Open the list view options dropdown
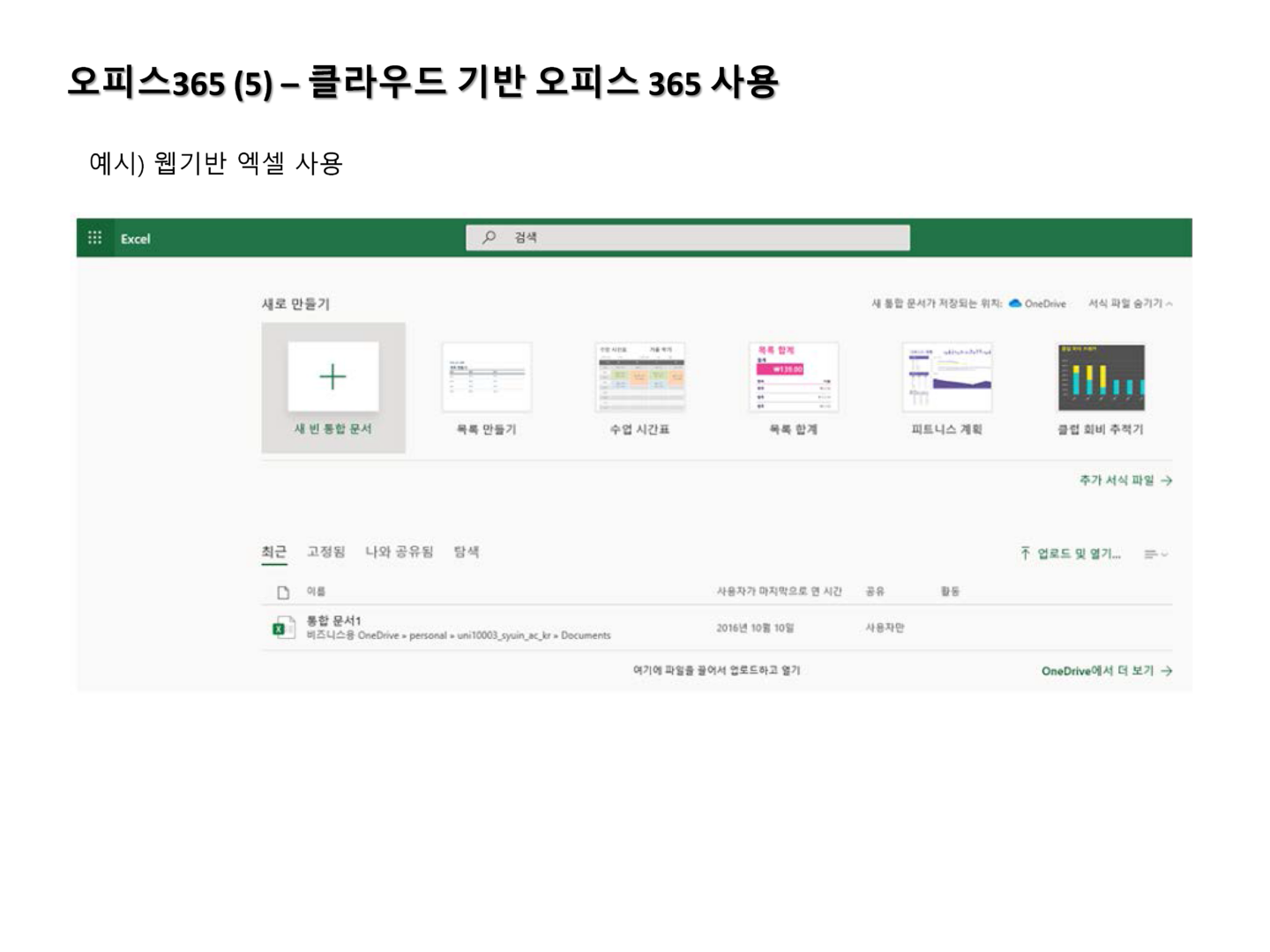 [1155, 554]
